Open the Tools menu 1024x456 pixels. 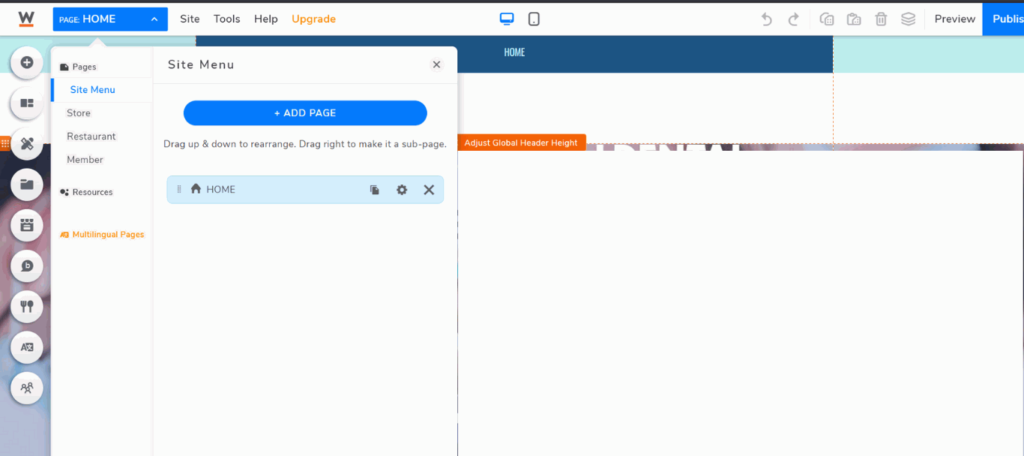pos(227,19)
